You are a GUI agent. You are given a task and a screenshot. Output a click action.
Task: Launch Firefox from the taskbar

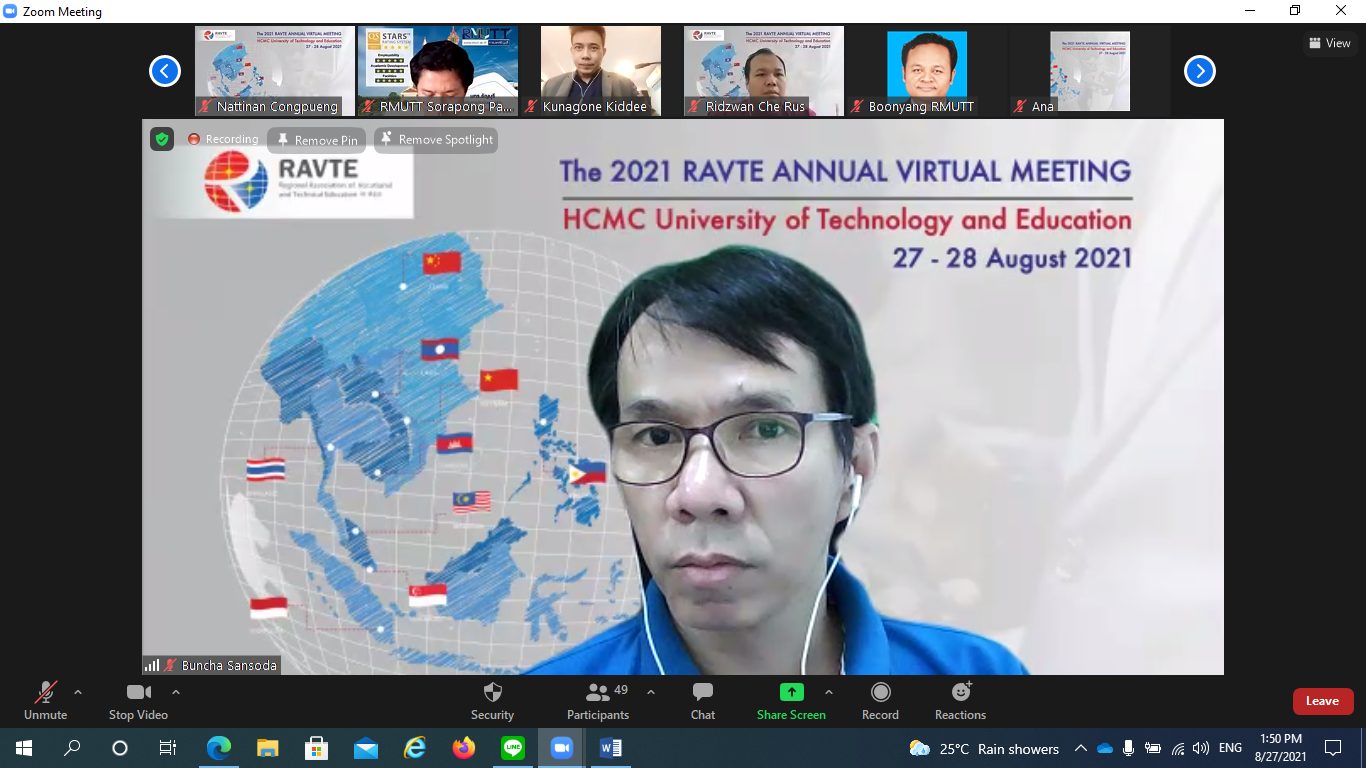click(463, 748)
